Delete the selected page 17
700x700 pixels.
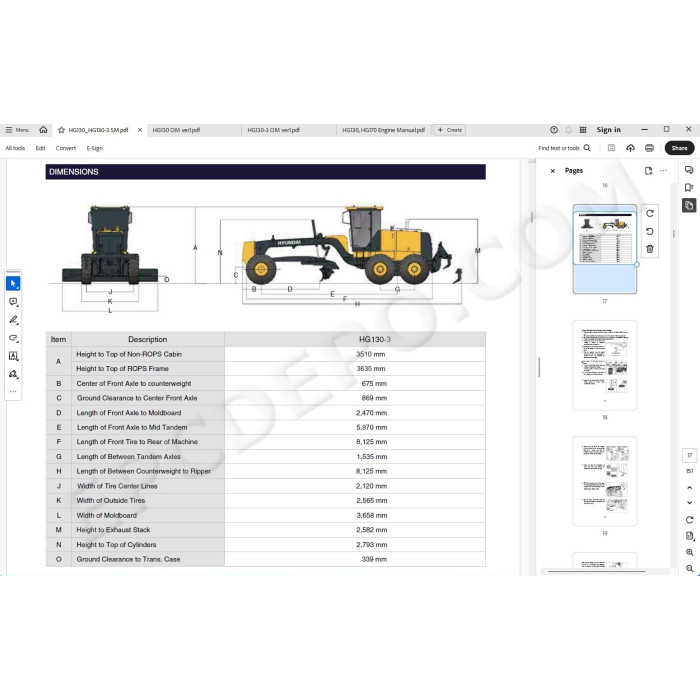click(x=650, y=249)
